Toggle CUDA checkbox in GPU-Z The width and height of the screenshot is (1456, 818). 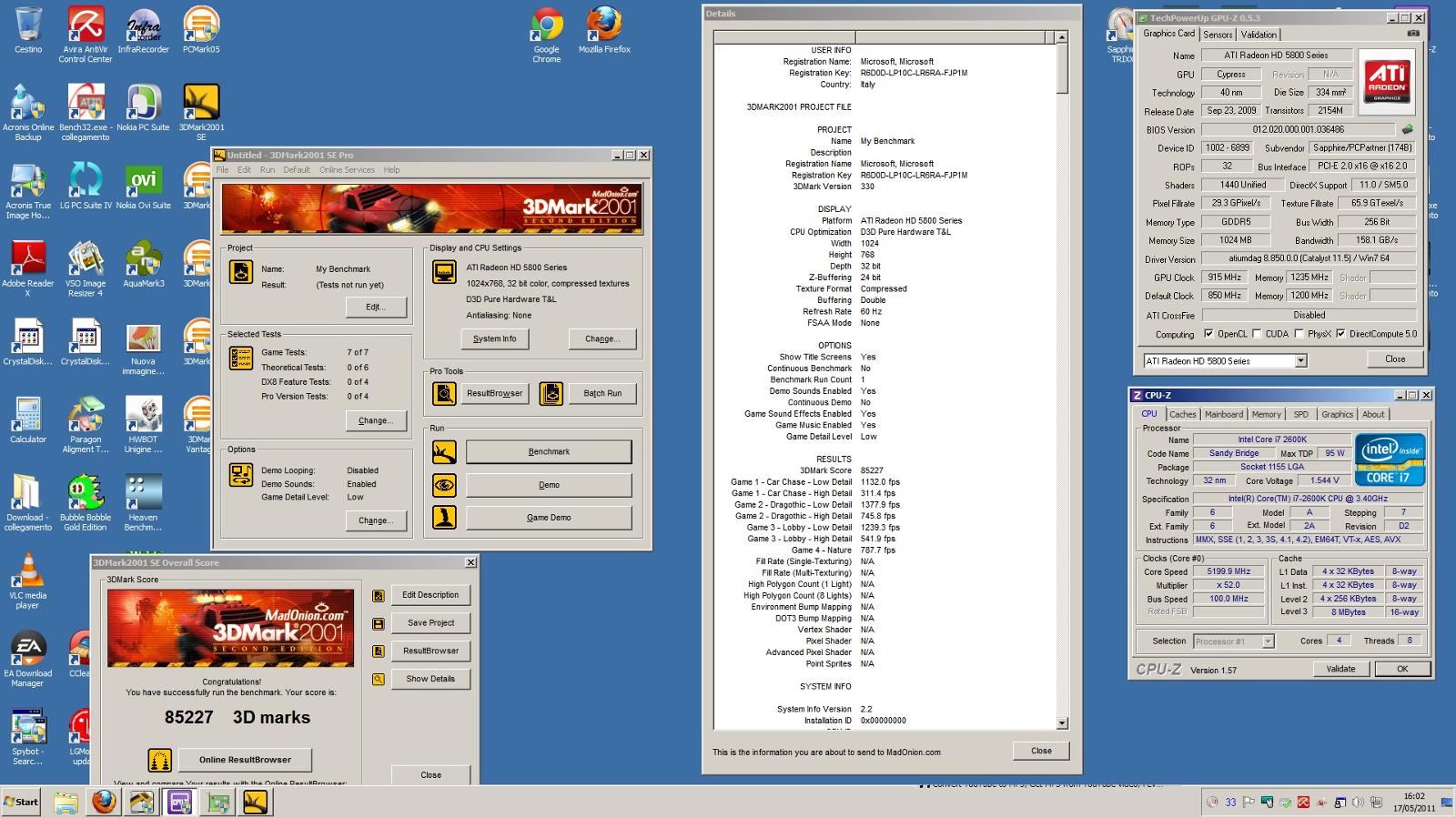[1257, 334]
